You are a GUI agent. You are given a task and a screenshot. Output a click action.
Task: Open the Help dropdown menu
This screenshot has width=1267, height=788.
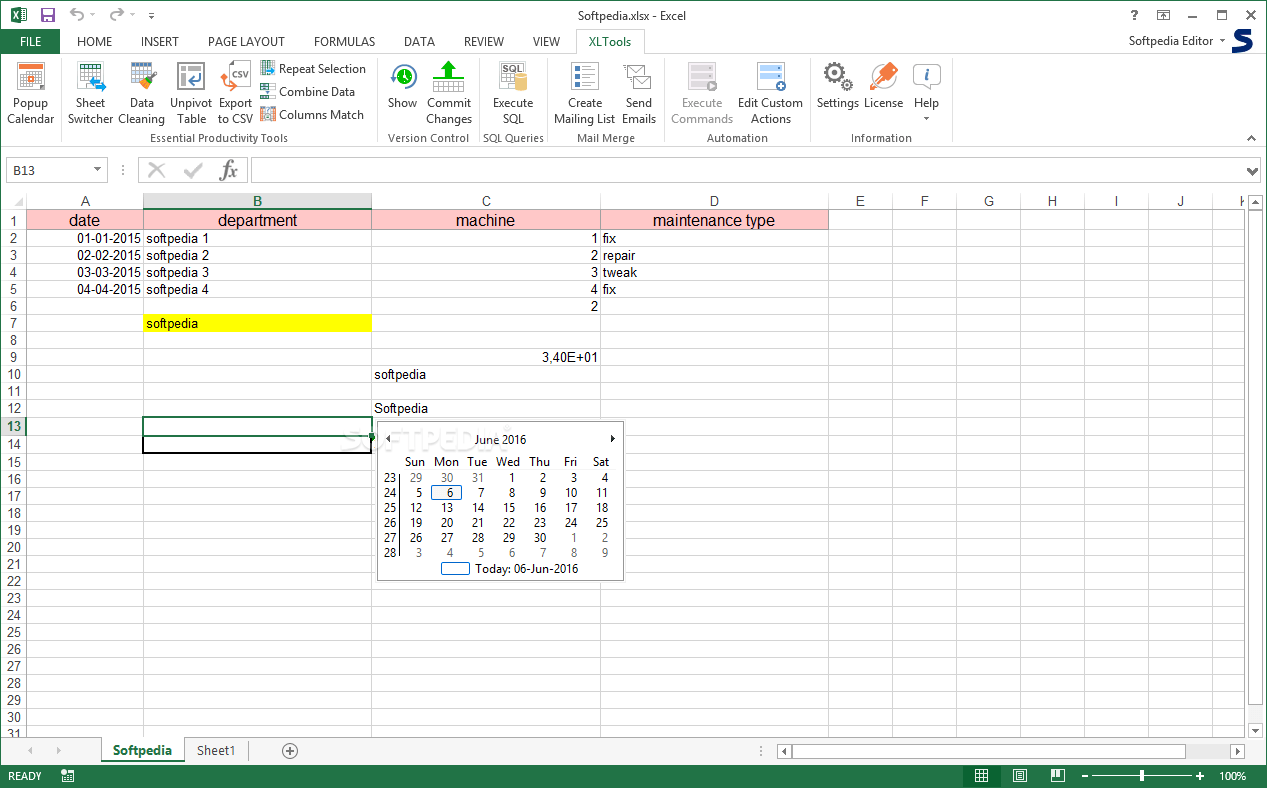(926, 93)
